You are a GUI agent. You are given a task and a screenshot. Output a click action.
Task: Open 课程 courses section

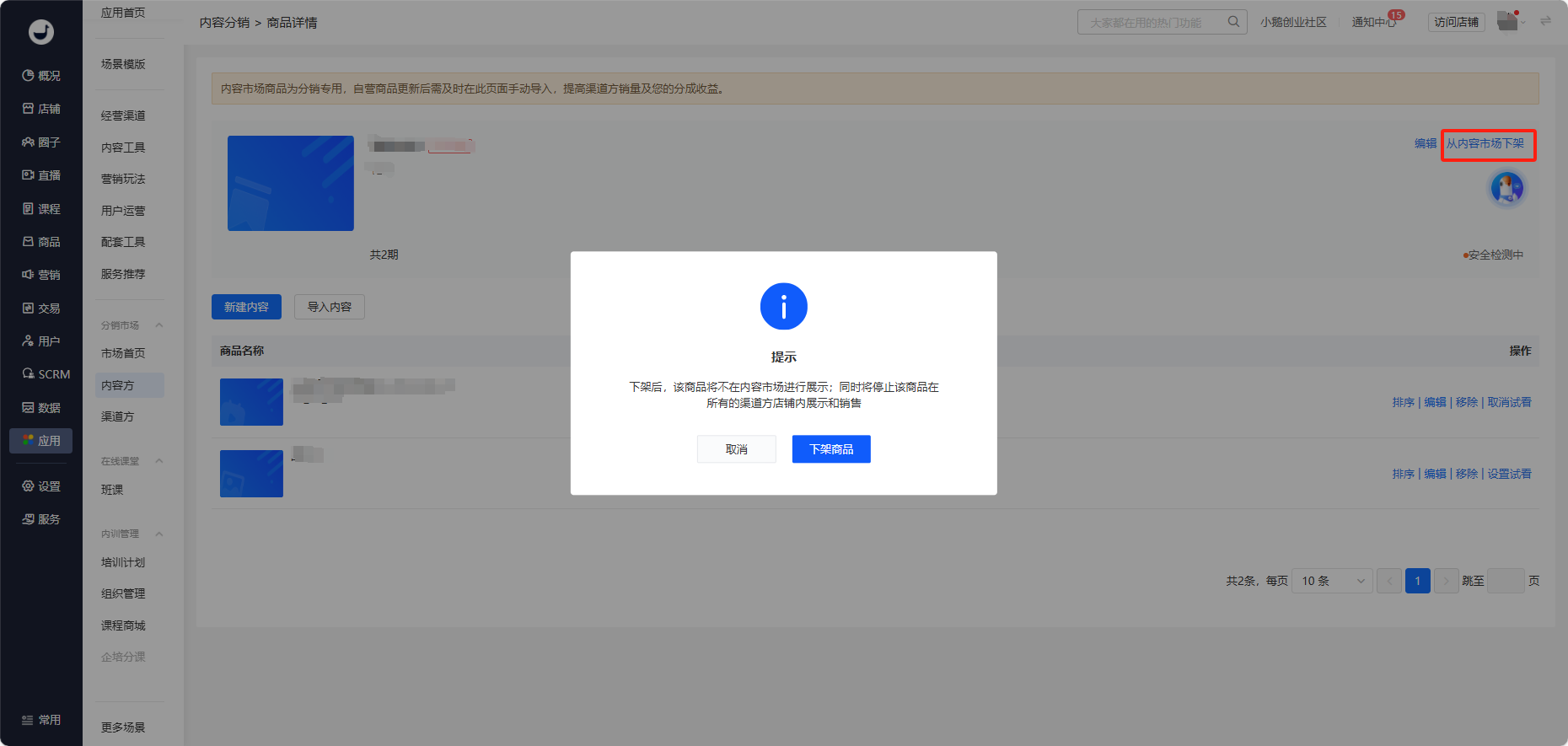41,209
